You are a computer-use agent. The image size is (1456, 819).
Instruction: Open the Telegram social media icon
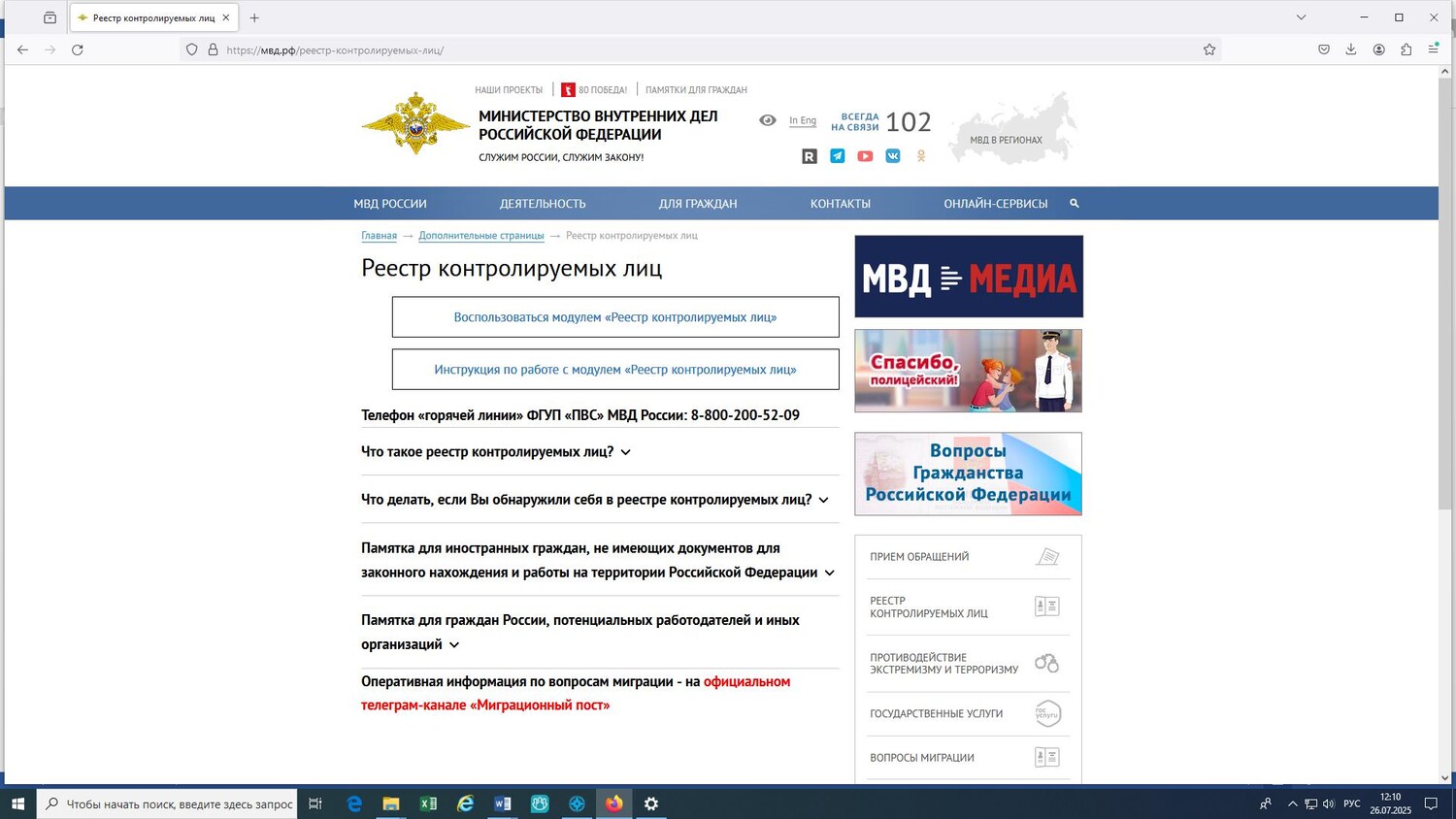[837, 156]
